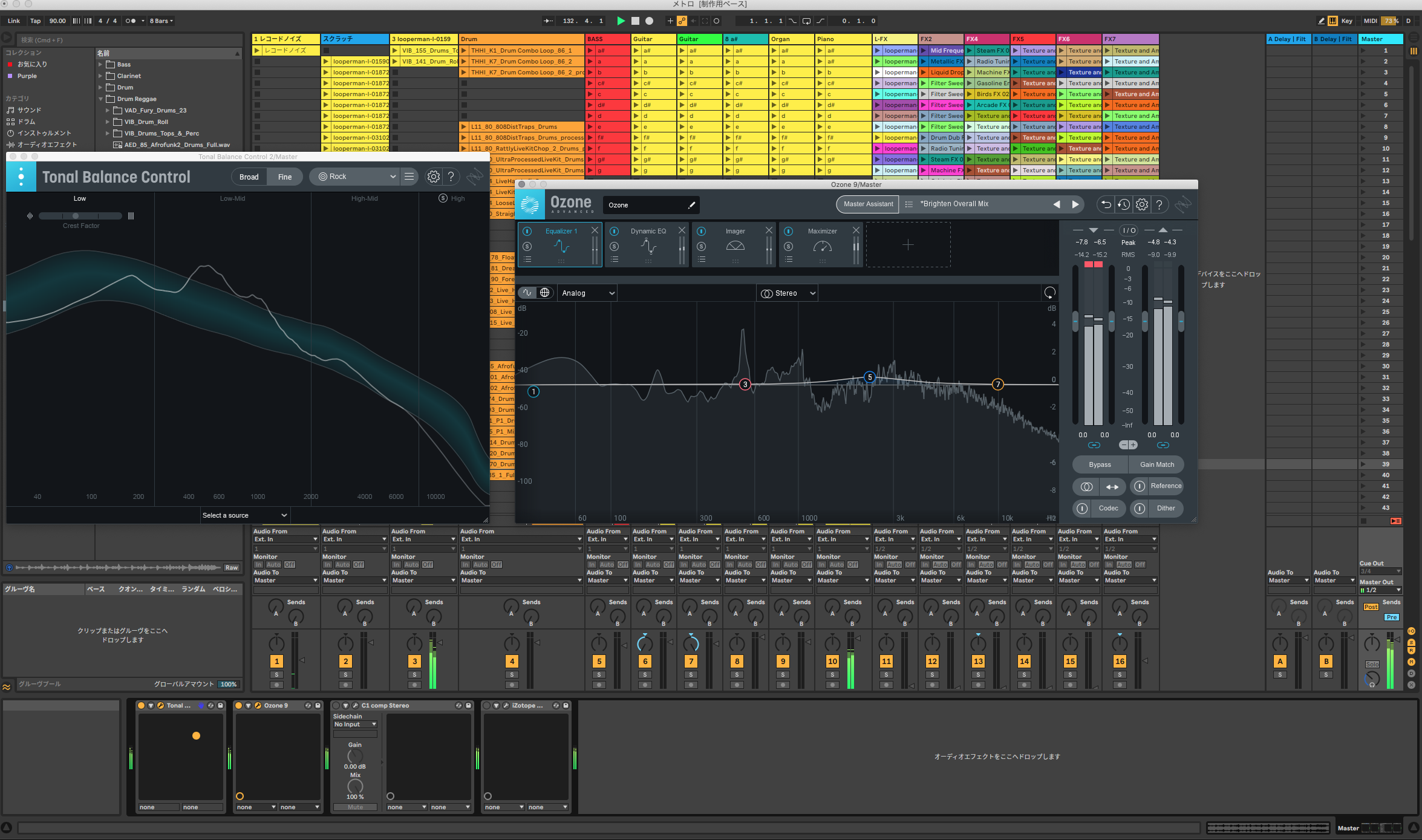Toggle Imager module power

[701, 231]
